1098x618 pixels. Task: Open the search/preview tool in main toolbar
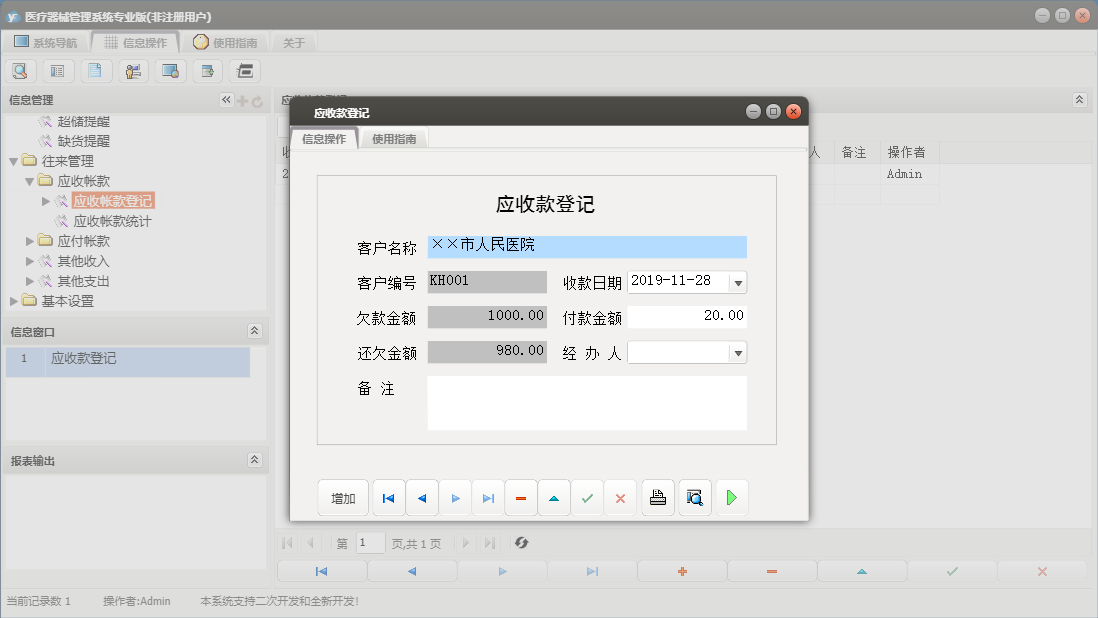pyautogui.click(x=20, y=71)
